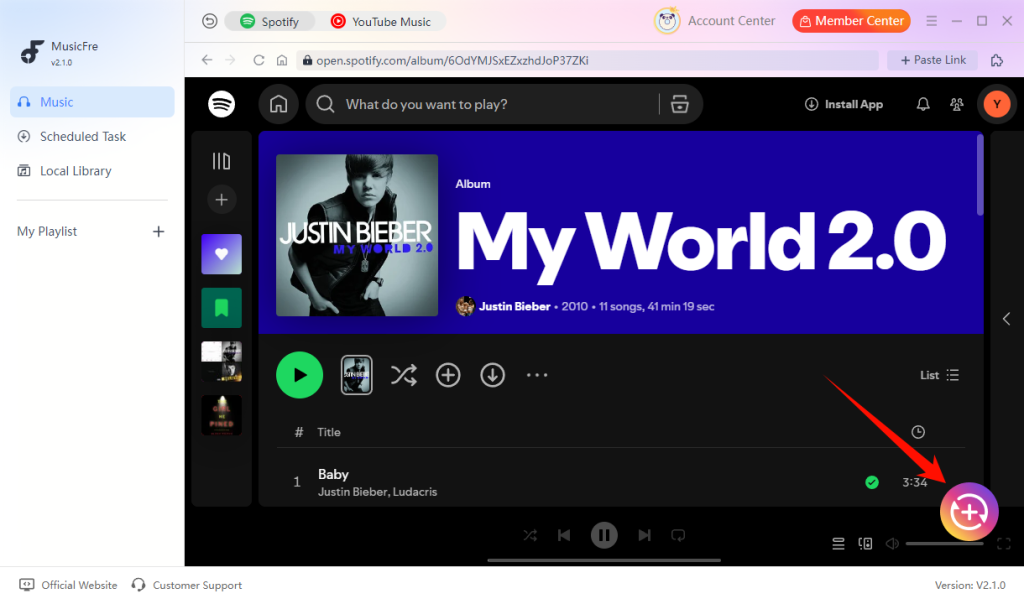
Task: Open the collage playlist thumbnail in library
Action: (221, 361)
